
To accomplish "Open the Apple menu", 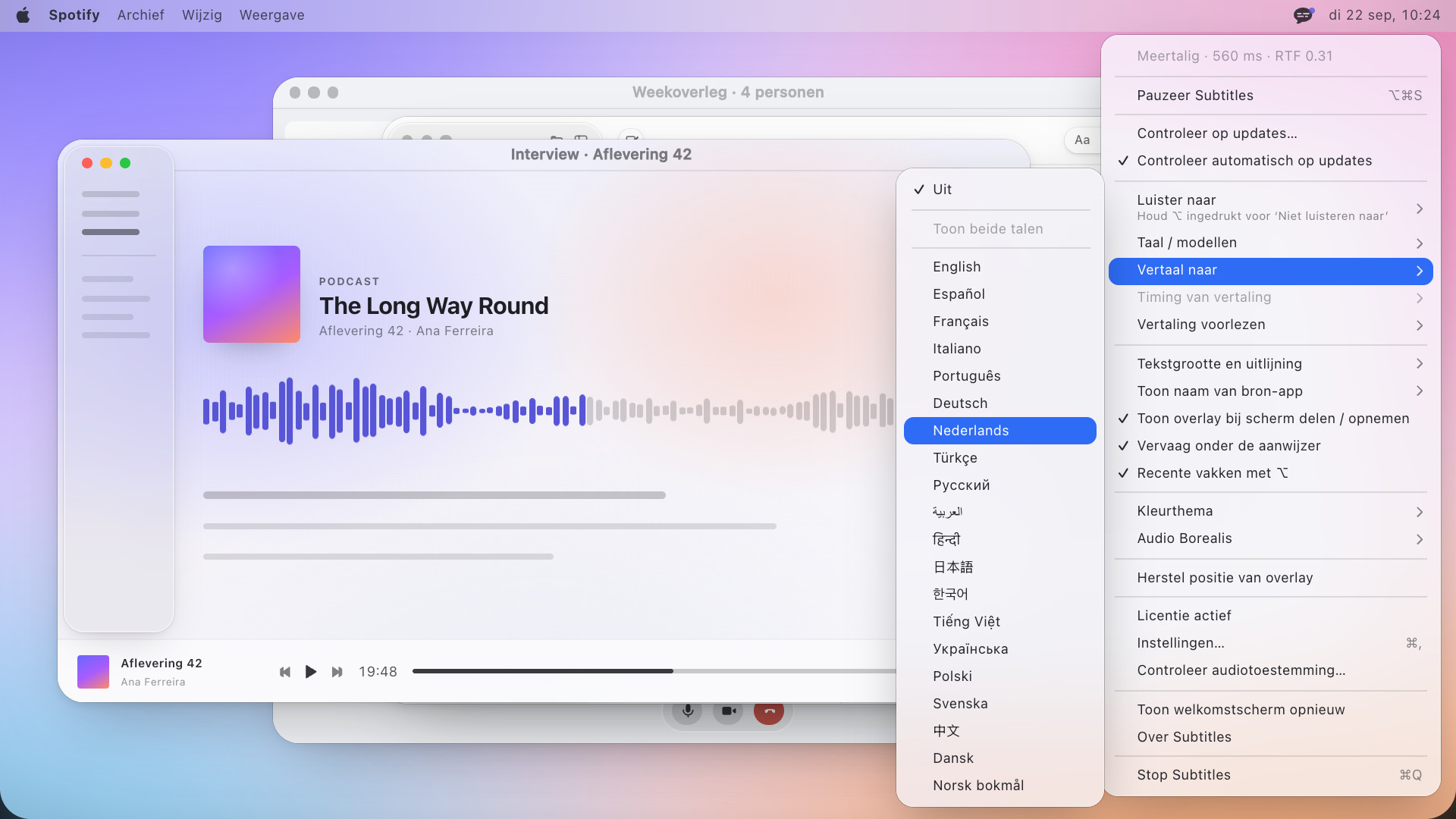I will (23, 15).
